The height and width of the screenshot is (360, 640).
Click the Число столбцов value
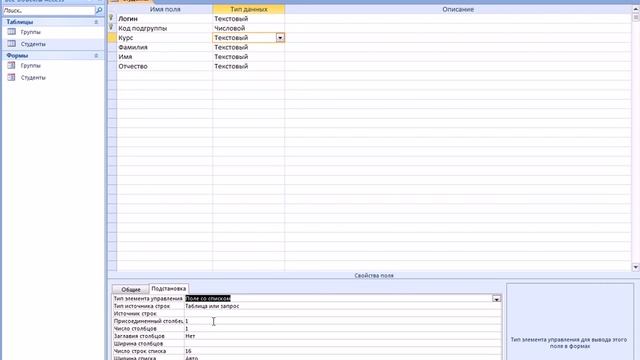tap(342, 329)
